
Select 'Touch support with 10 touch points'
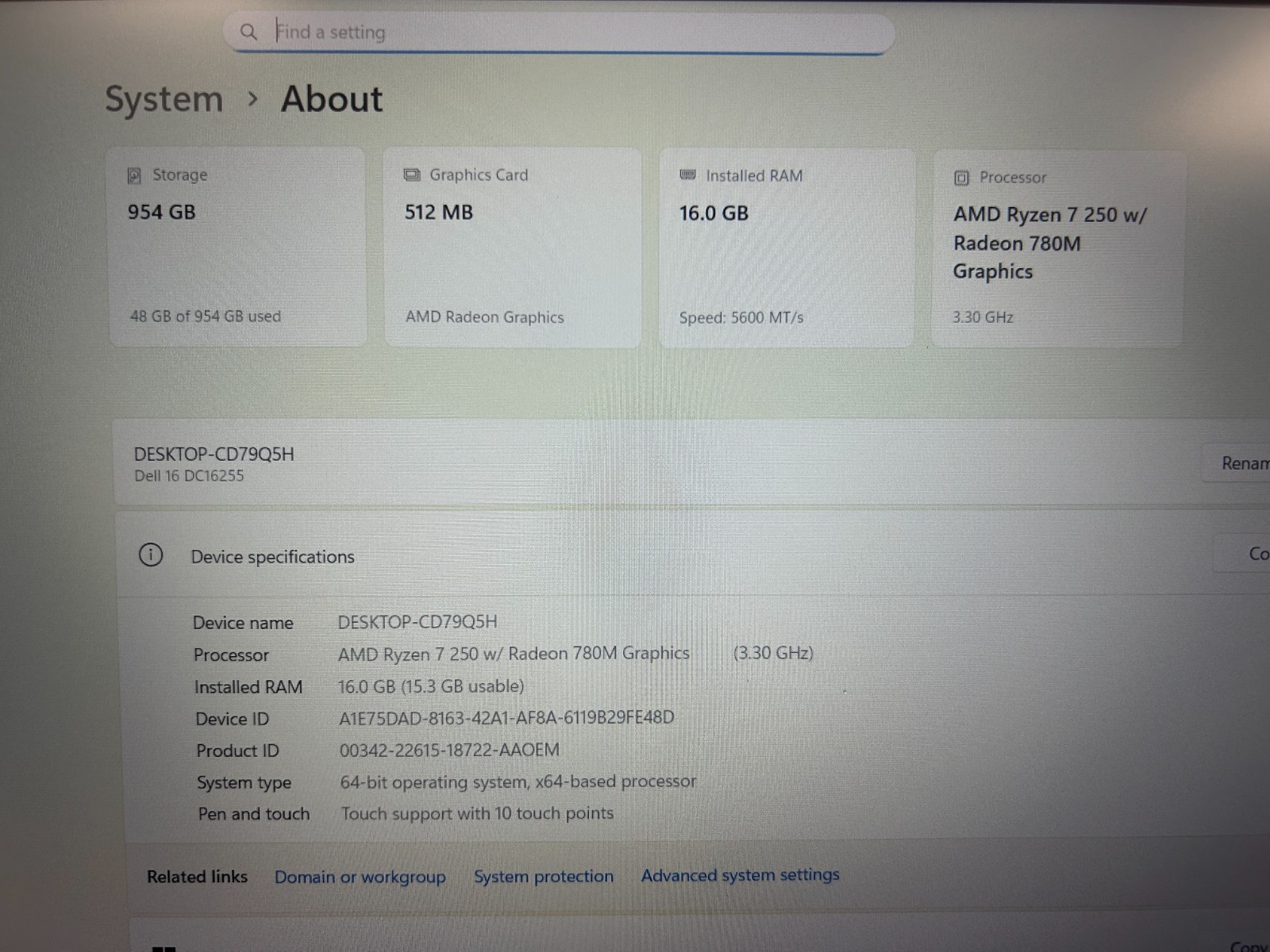477,813
